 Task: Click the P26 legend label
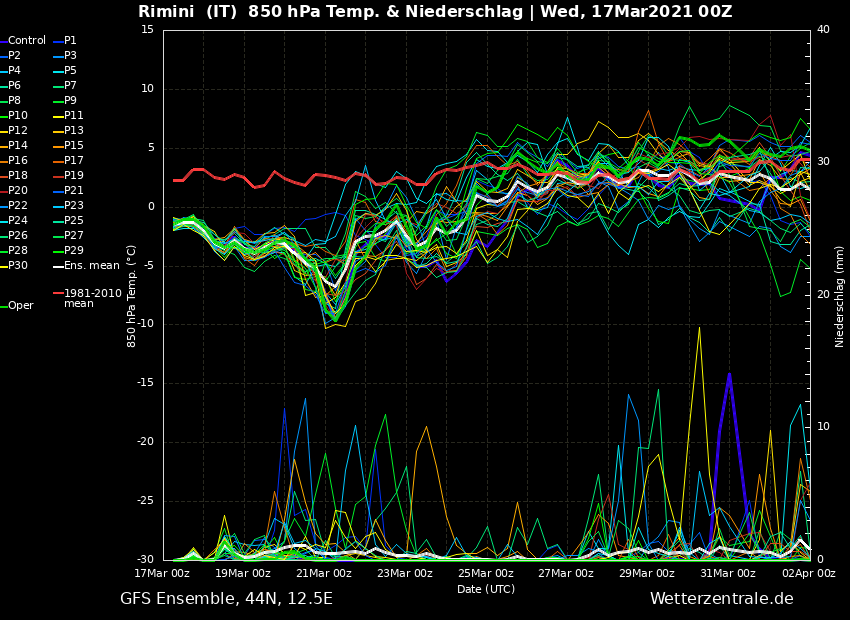pyautogui.click(x=17, y=235)
